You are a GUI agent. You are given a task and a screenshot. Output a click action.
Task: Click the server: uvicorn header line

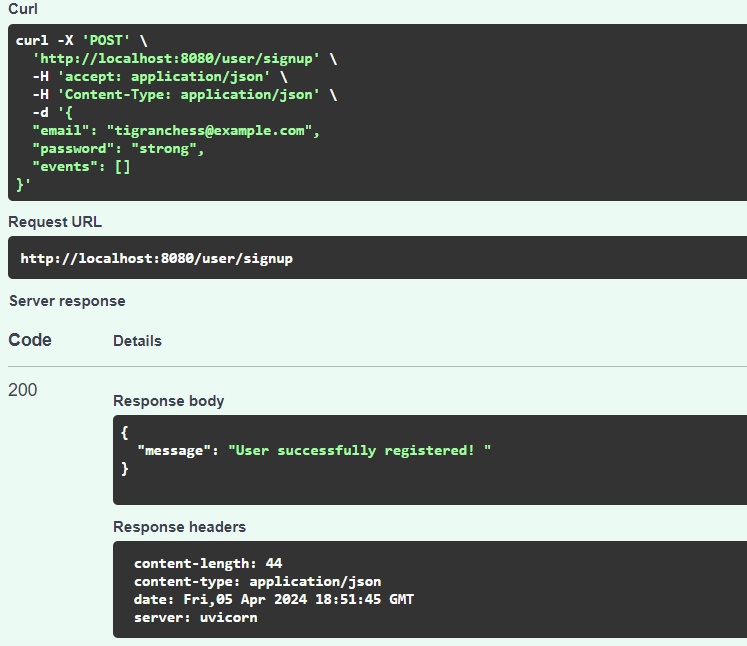click(196, 618)
